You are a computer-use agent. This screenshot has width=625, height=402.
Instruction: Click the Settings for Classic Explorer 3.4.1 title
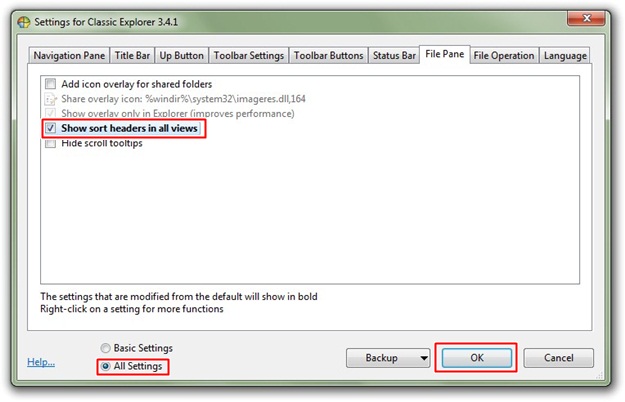click(x=106, y=22)
